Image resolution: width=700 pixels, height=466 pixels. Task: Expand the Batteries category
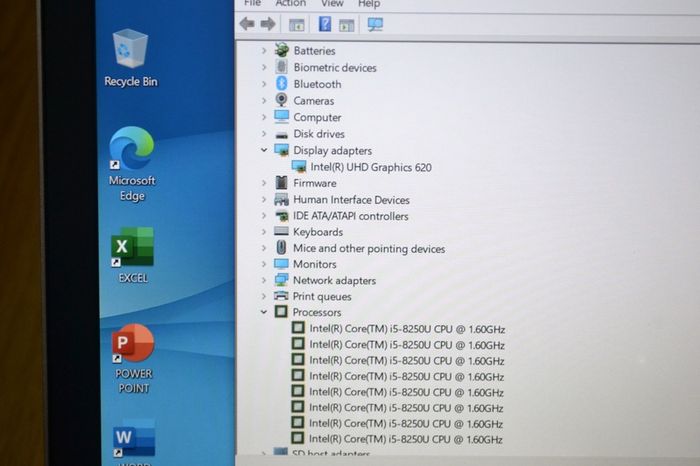(264, 50)
